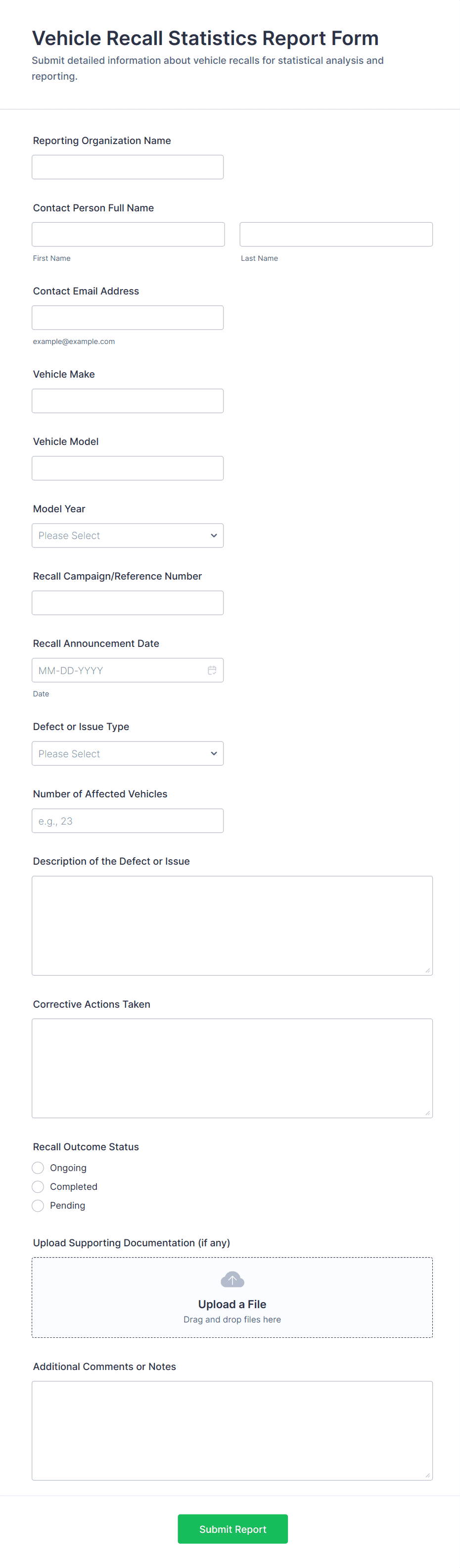Viewport: 460px width, 1568px height.
Task: Focus the Additional Comments or Notes box
Action: 232,1430
